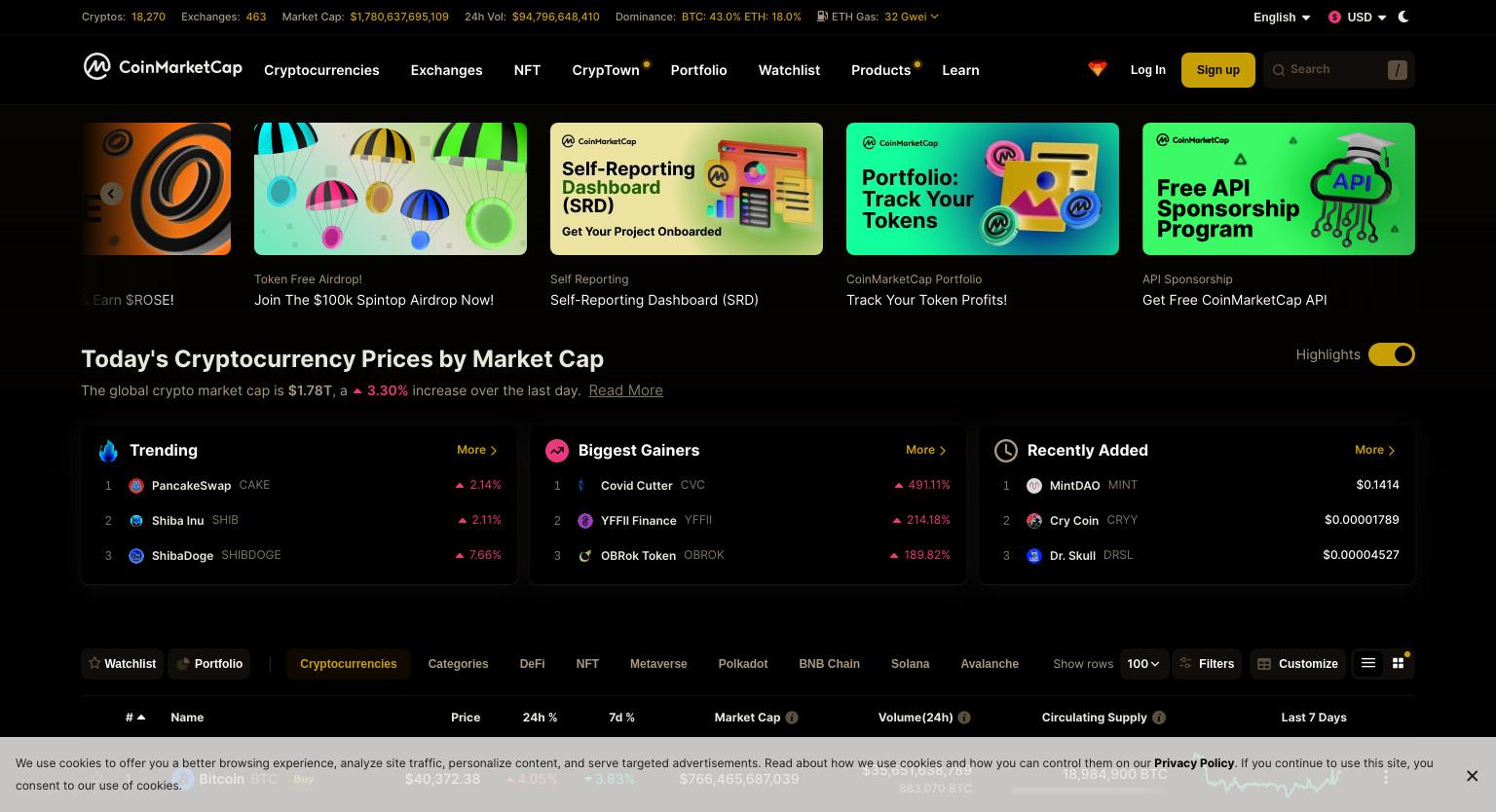Sort by Price column header

click(x=466, y=718)
